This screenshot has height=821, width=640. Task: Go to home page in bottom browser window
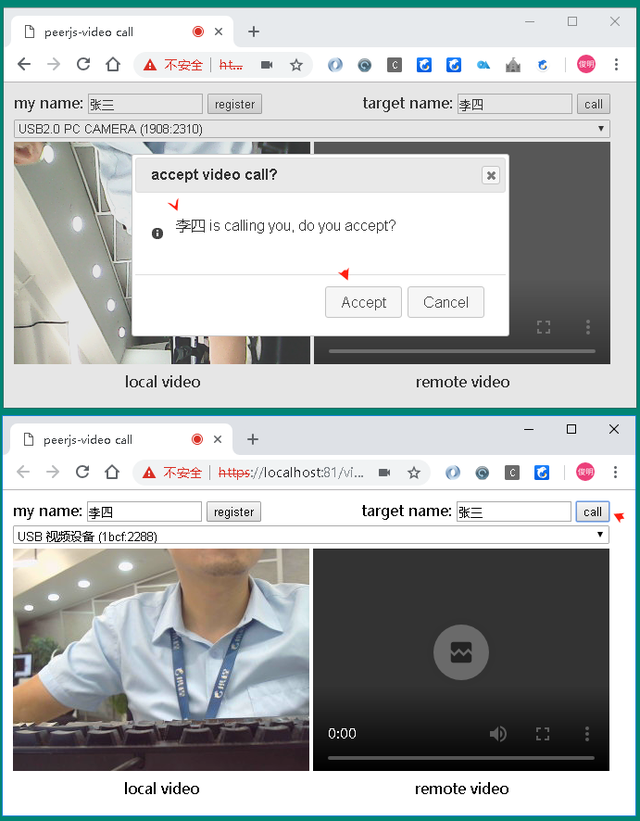click(112, 472)
